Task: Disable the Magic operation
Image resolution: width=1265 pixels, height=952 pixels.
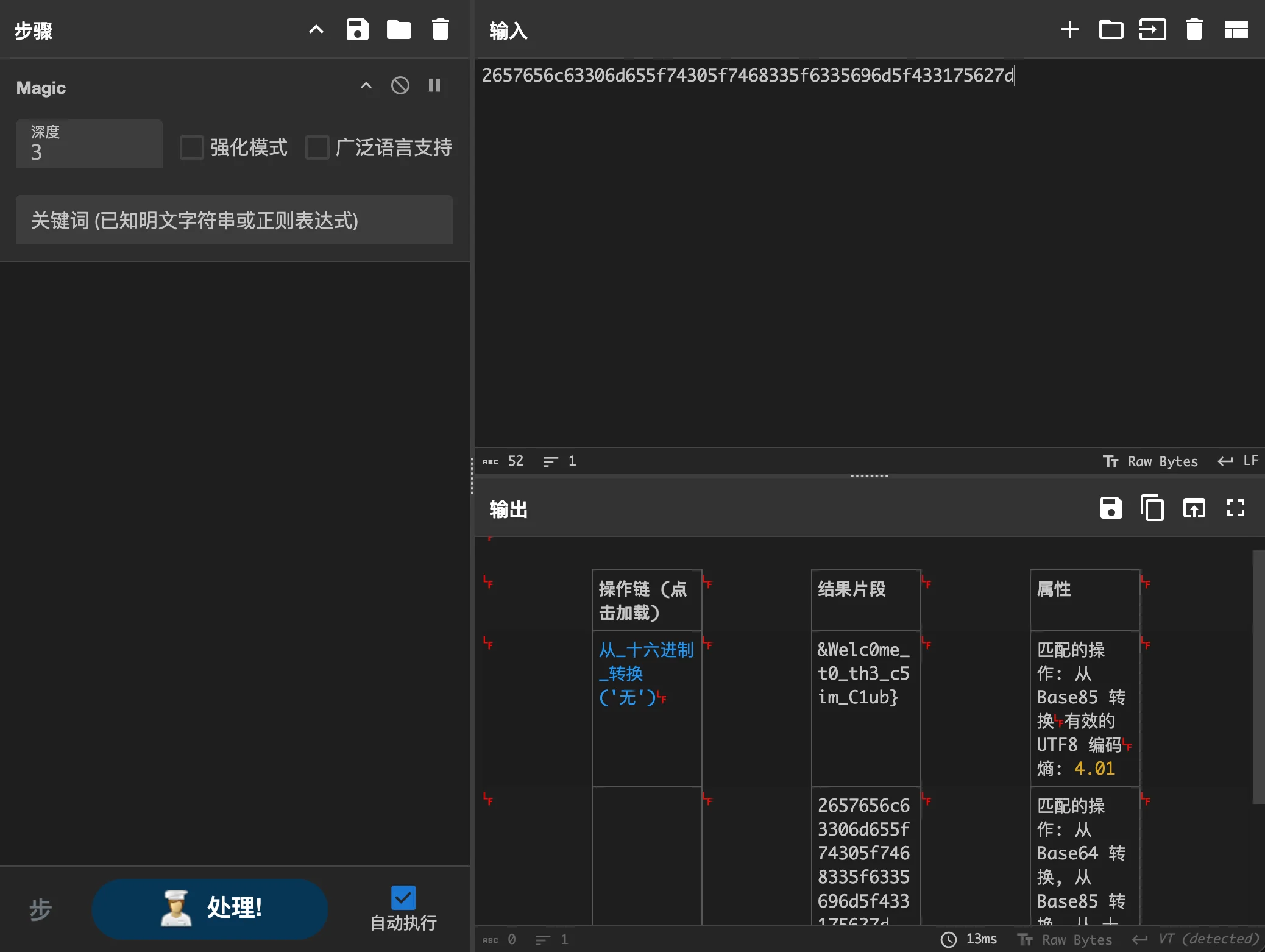Action: click(x=400, y=85)
